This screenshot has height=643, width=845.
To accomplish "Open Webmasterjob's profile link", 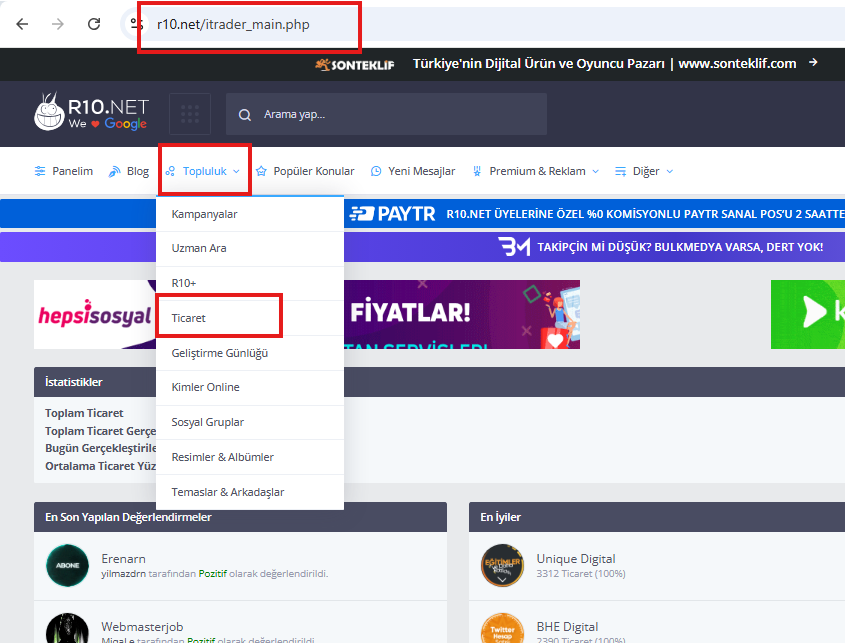I will click(142, 627).
